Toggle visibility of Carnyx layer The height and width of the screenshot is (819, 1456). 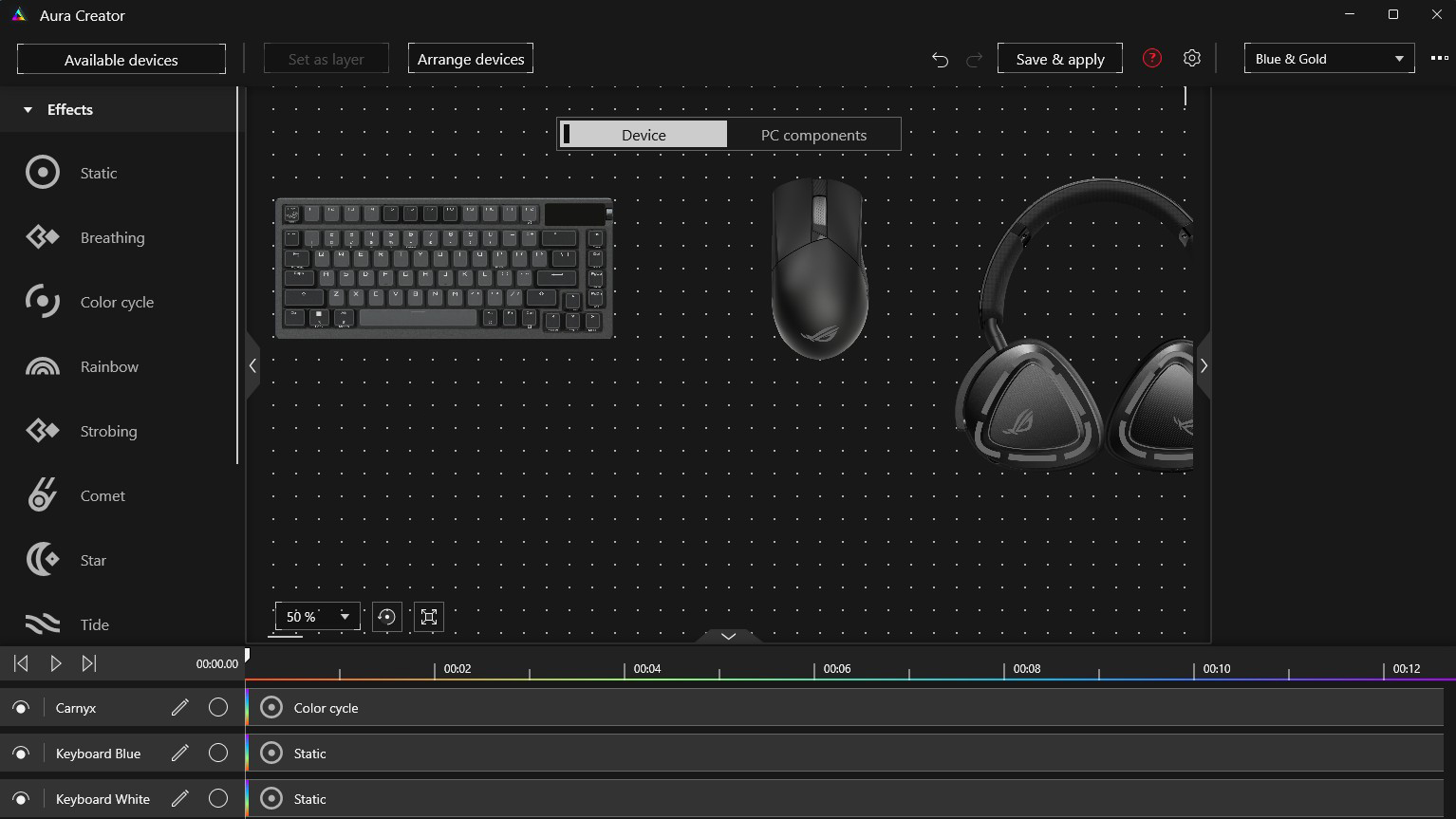21,707
